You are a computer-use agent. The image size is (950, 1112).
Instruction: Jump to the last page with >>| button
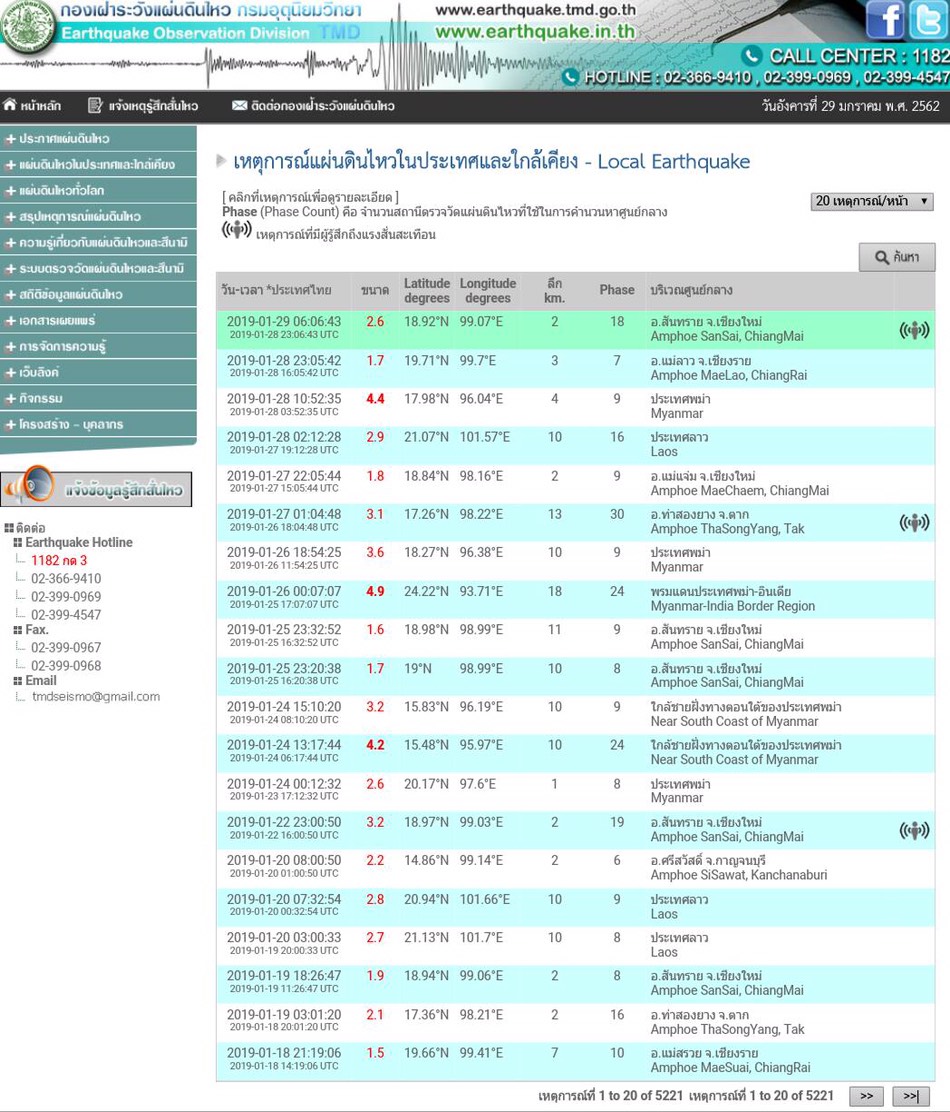click(911, 1096)
